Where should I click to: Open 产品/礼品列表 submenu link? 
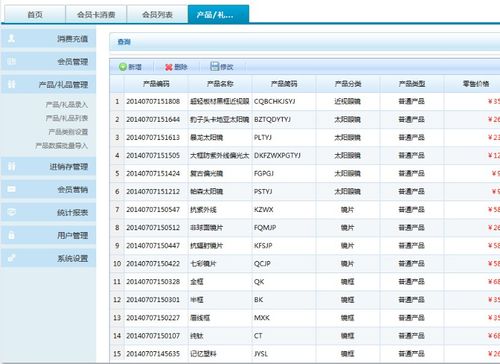coord(67,118)
